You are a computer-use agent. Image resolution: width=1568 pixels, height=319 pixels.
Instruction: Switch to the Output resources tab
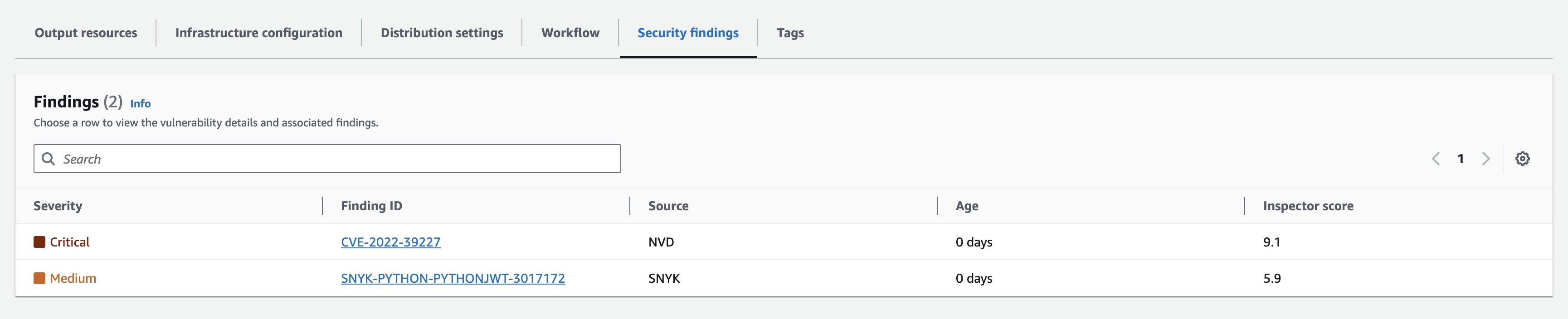[x=86, y=33]
